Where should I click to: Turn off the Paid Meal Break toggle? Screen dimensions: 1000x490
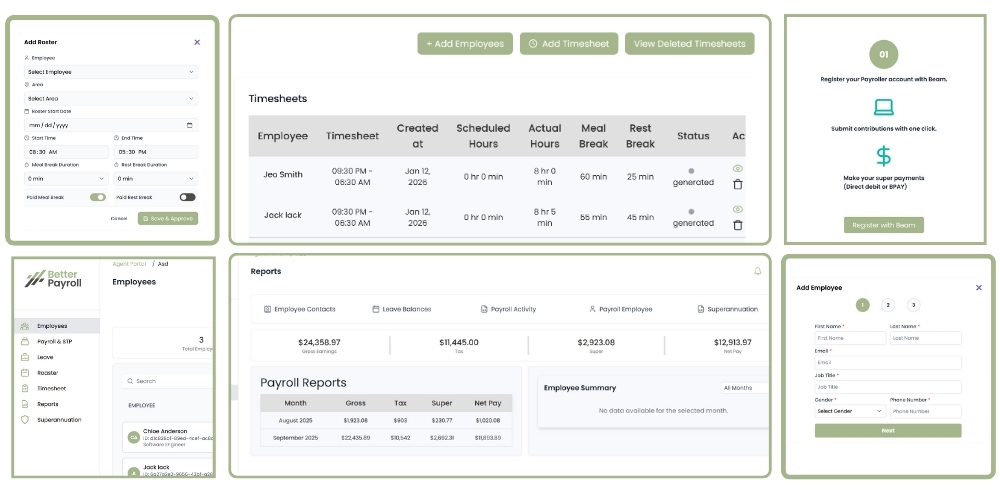point(98,197)
